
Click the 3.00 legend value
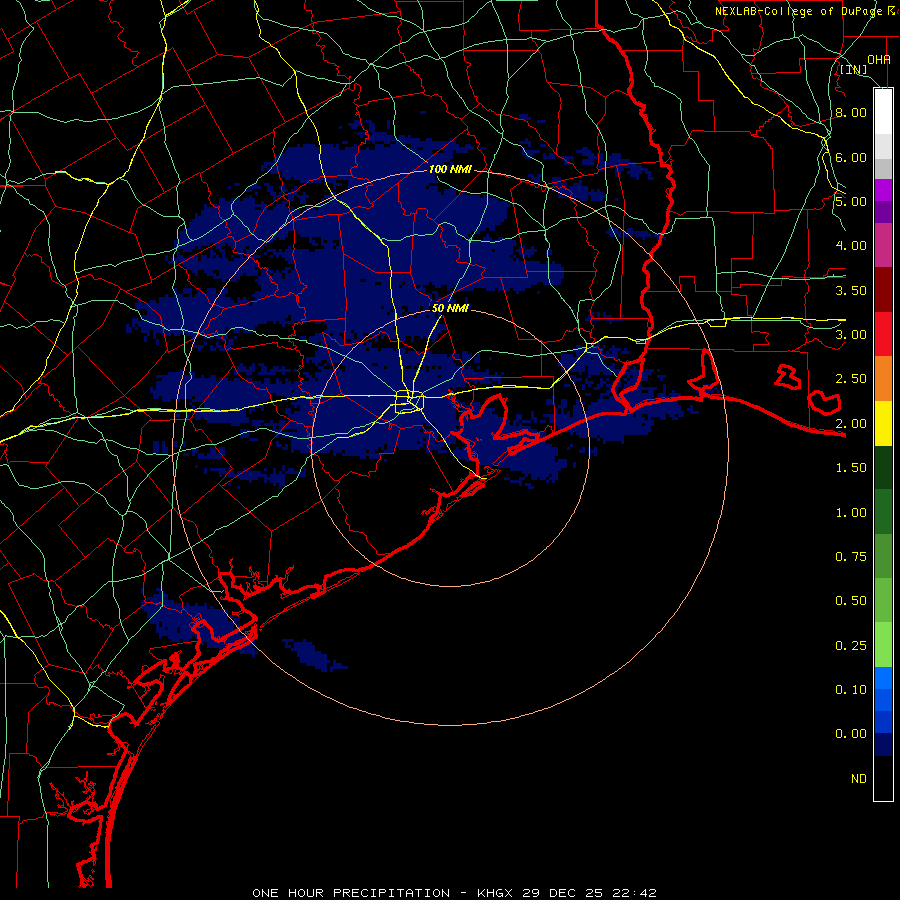tap(851, 335)
